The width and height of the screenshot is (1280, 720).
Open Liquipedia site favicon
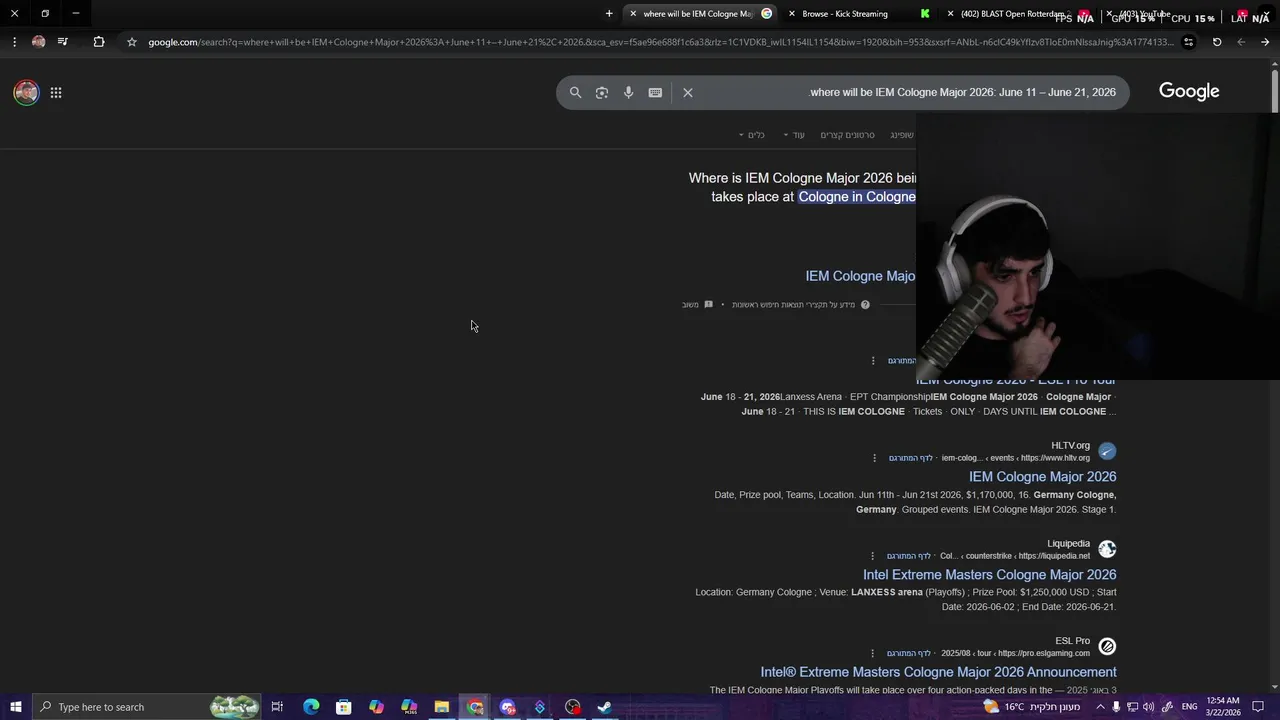click(1107, 549)
